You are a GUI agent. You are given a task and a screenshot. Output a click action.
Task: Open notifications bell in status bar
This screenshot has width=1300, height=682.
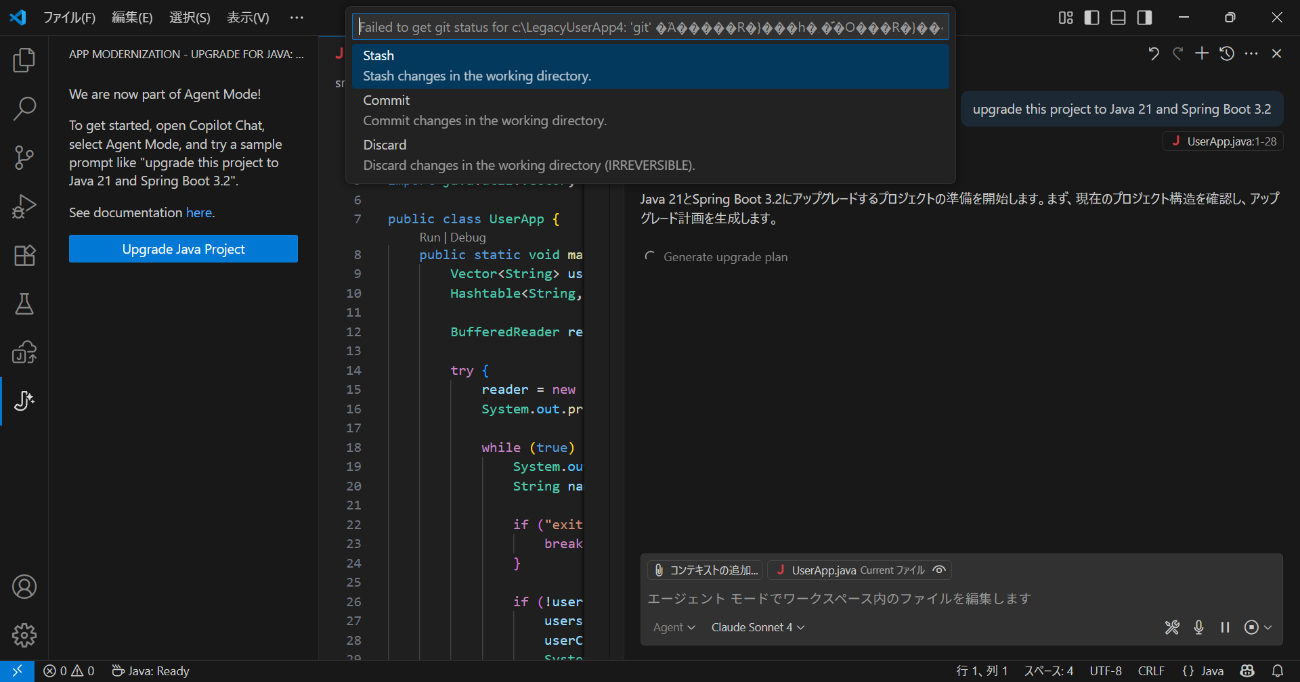click(1277, 671)
